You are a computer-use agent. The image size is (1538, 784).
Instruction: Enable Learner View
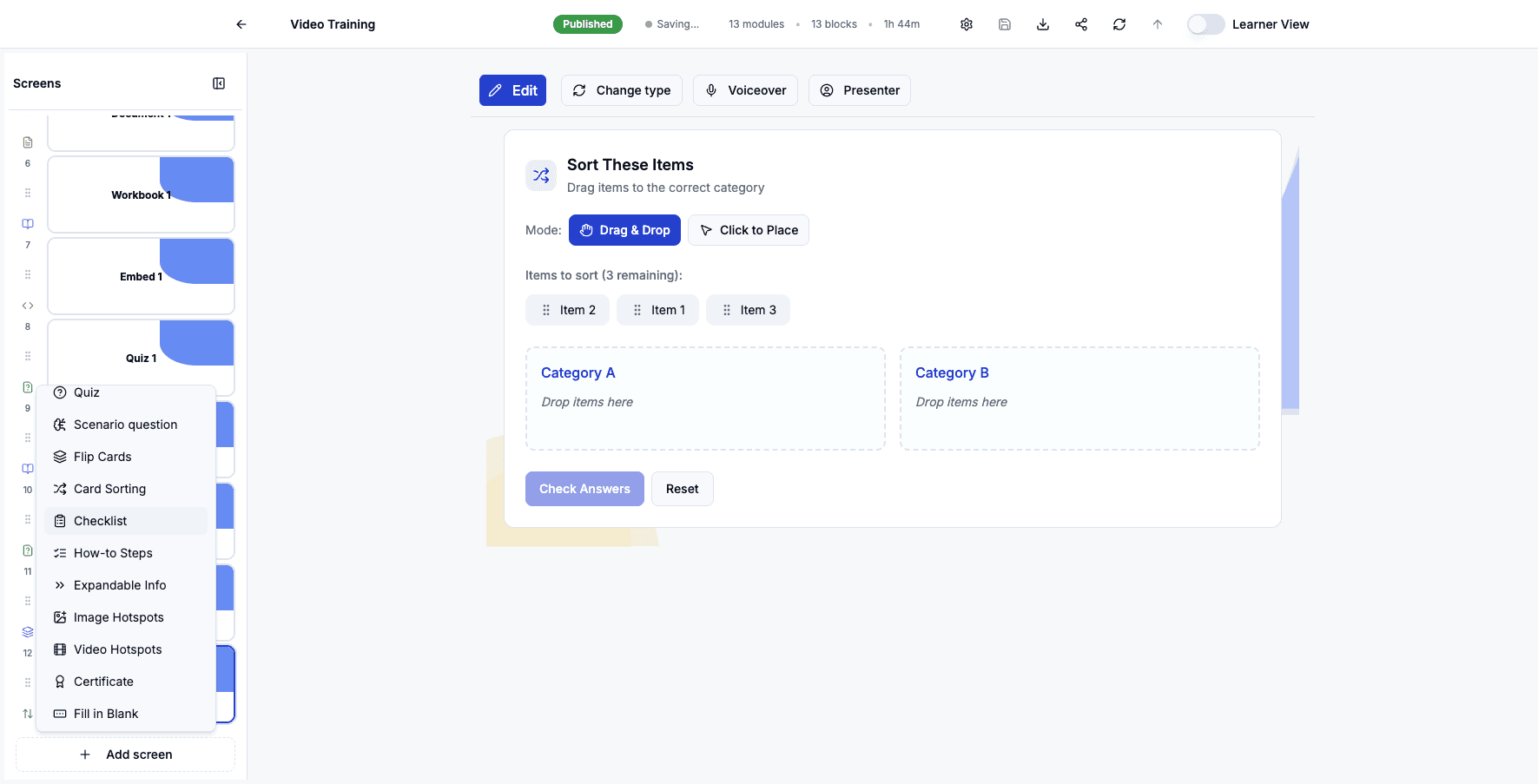pos(1205,23)
